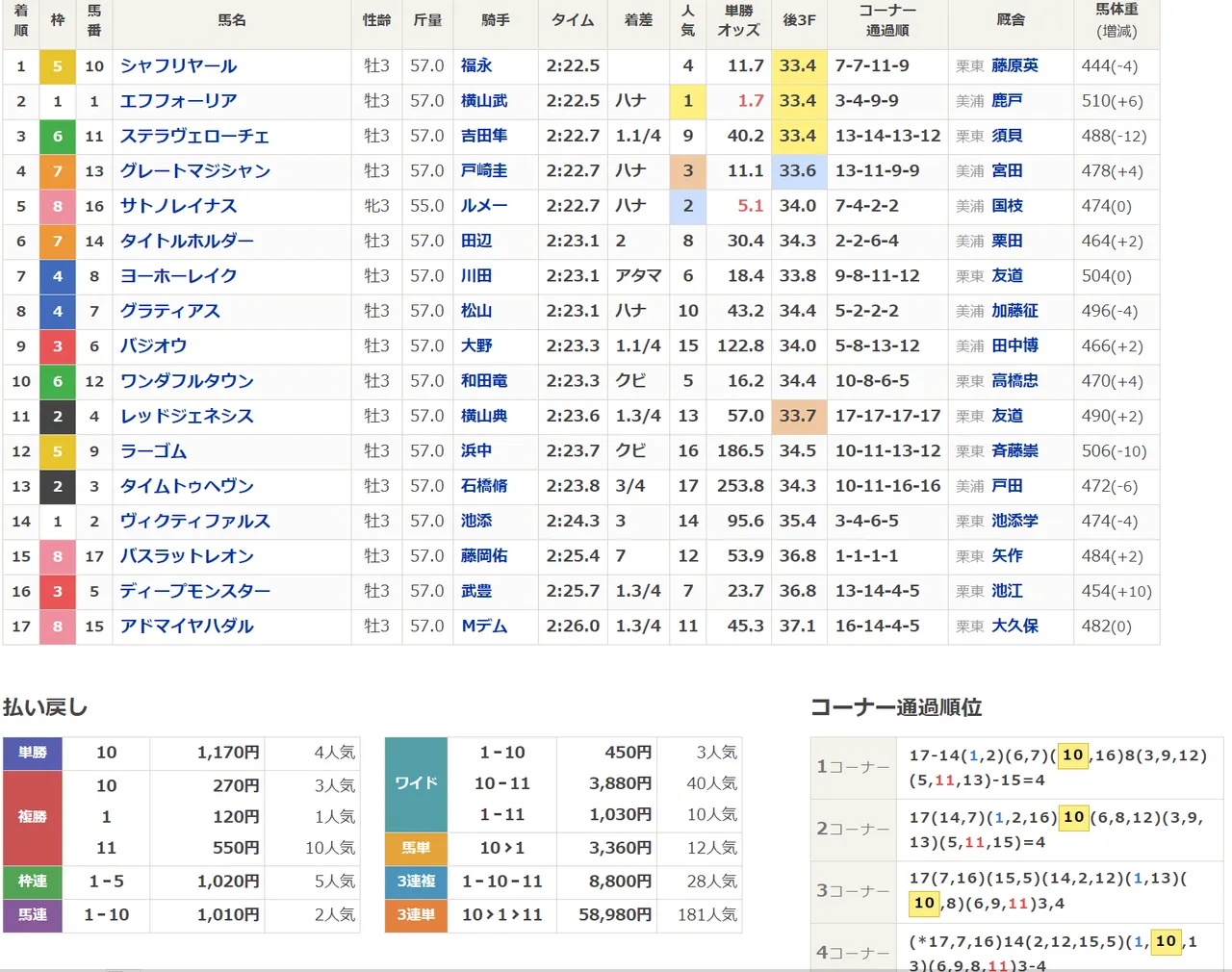The height and width of the screenshot is (972, 1232).
Task: Select the 58,980円 trifecta payout amount
Action: coord(615,914)
